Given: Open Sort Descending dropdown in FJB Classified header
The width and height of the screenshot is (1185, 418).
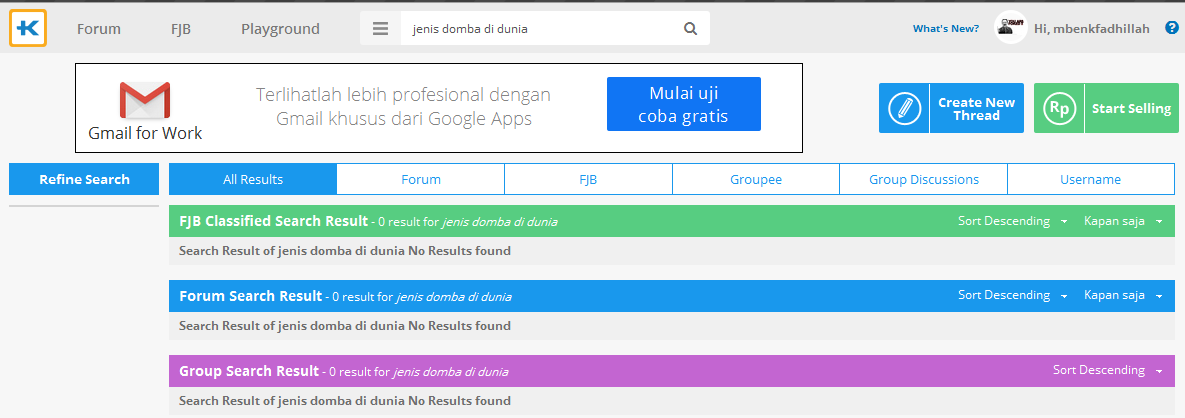Looking at the screenshot, I should tap(1013, 221).
